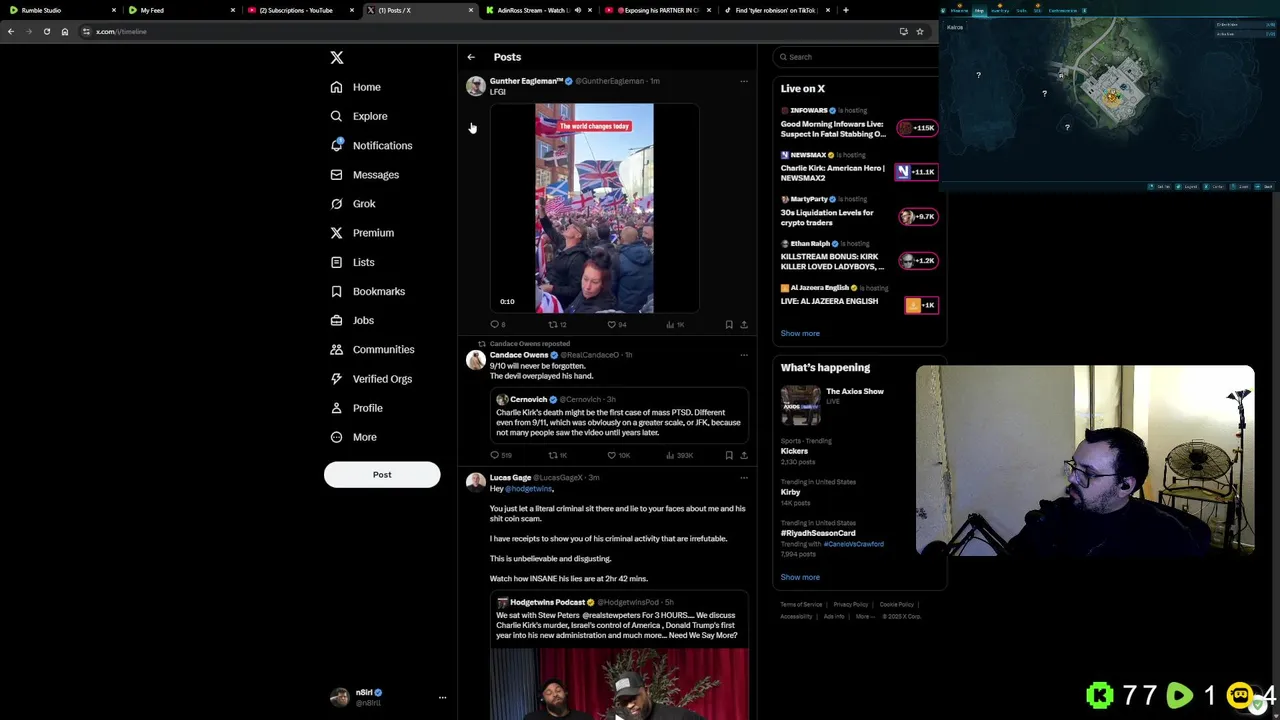Screen dimensions: 1280x720
Task: Click Show more under What's happening
Action: click(800, 577)
